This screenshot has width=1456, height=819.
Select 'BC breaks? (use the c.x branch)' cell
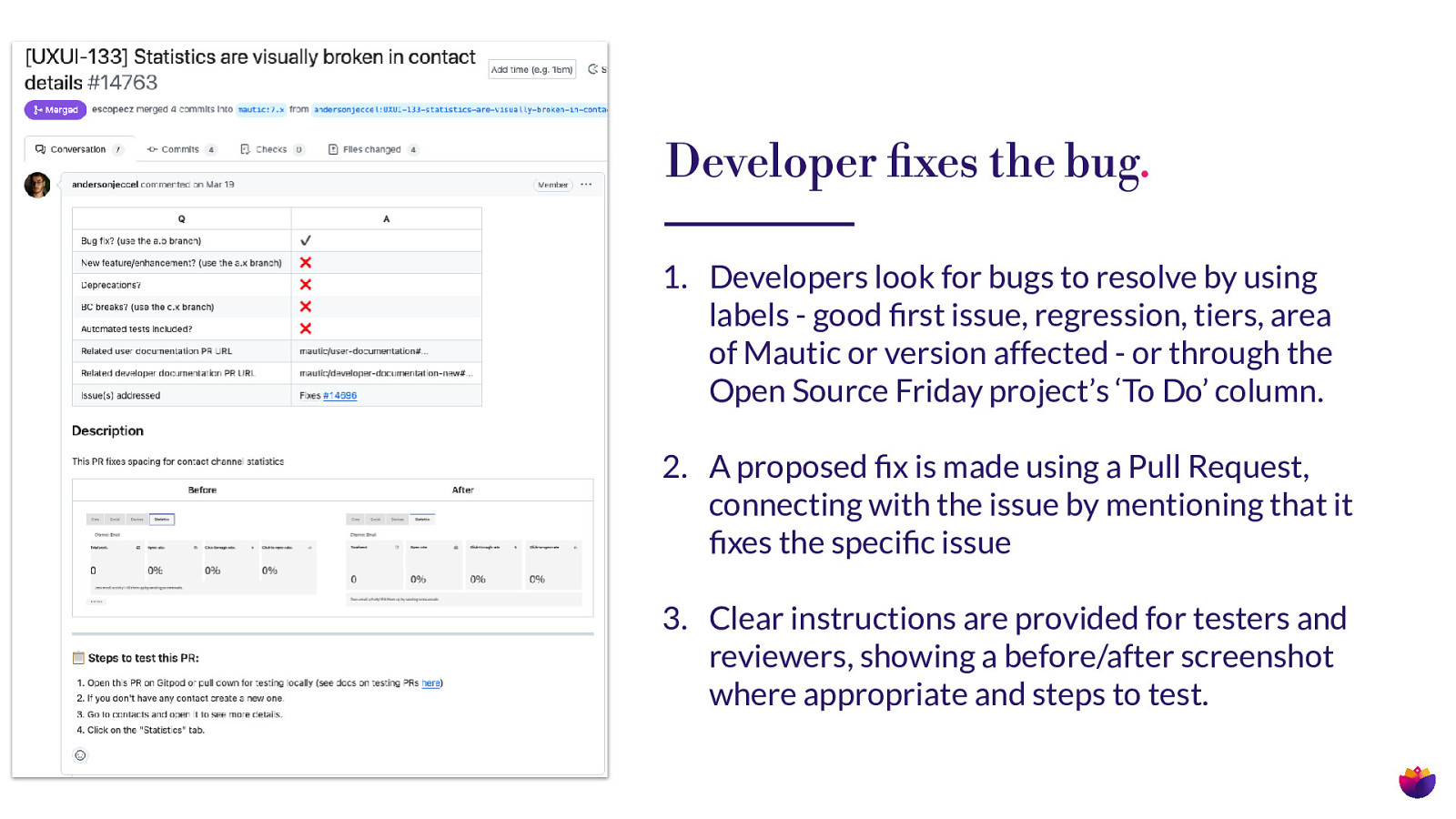[x=182, y=308]
